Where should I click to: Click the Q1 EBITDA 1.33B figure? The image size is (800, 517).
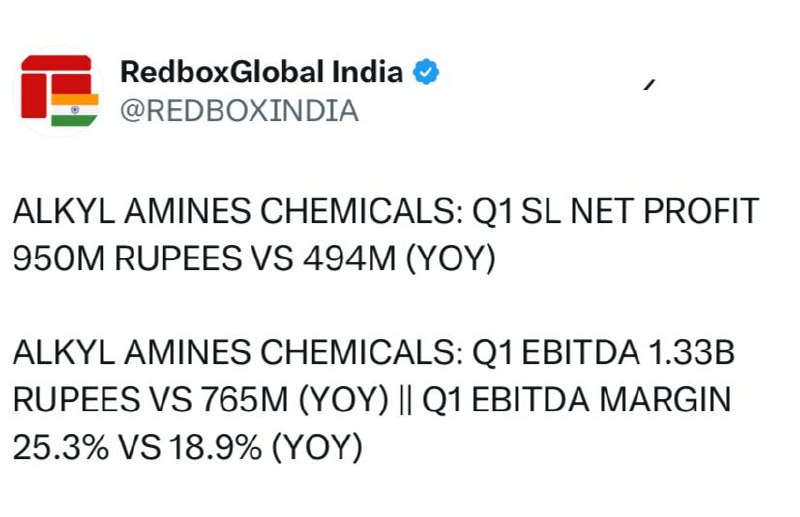click(x=604, y=352)
